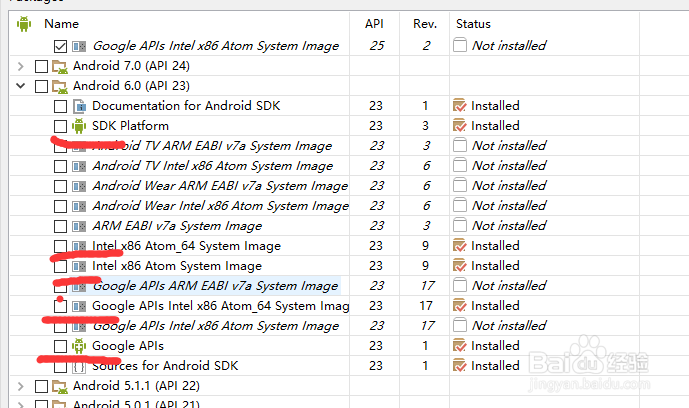
Task: Uncheck Google APIs Intel x86 Atom image API 25
Action: click(x=60, y=46)
